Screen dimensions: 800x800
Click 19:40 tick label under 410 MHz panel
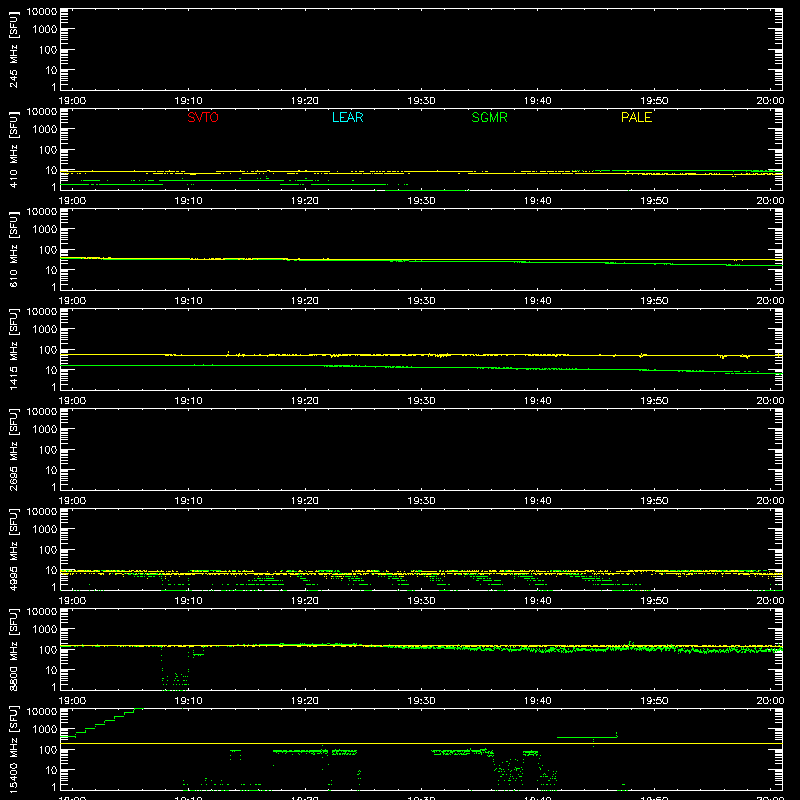pyautogui.click(x=538, y=201)
